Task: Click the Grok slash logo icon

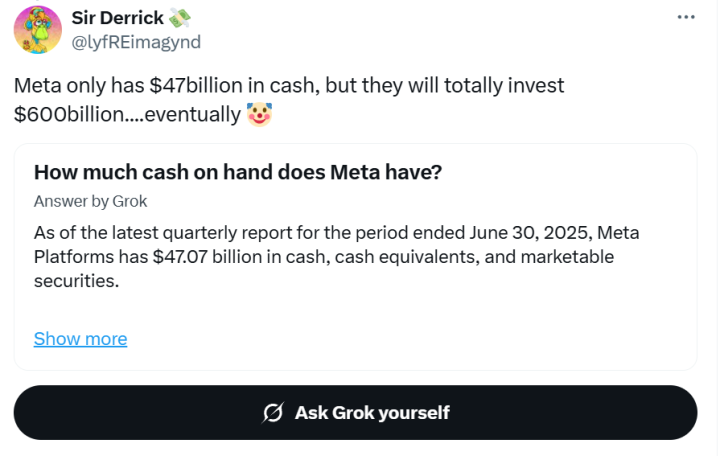Action: [272, 412]
